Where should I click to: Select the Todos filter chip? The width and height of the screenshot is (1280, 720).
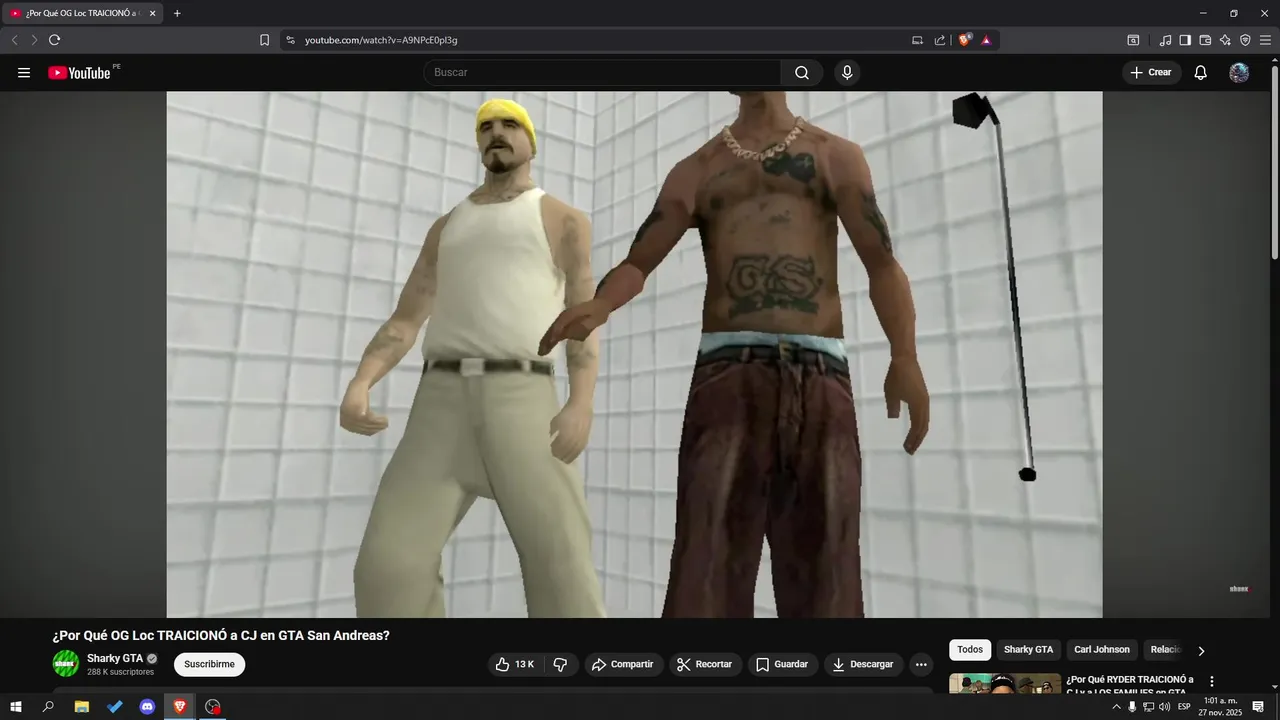[970, 650]
